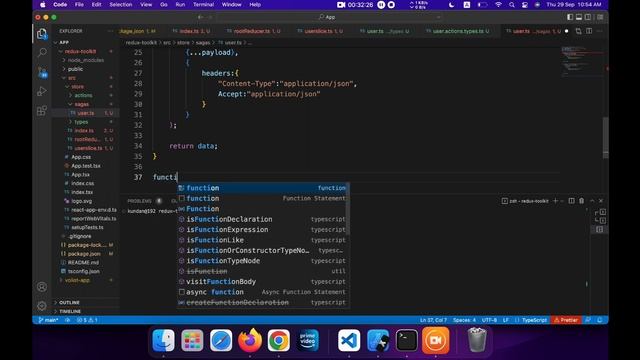640x360 pixels.
Task: Open Prime Video from the Dock
Action: (307, 340)
